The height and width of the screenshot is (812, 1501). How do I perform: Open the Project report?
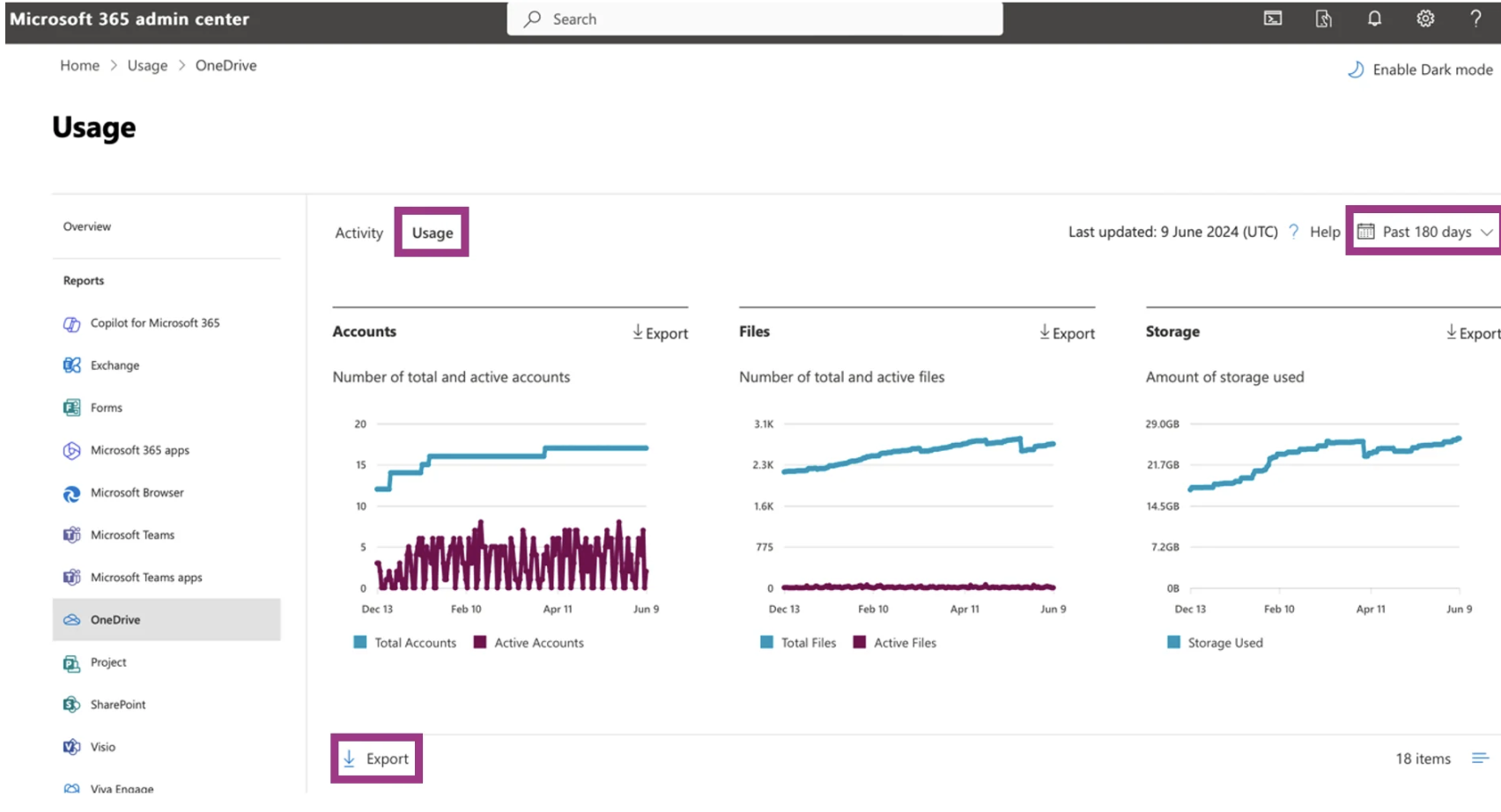coord(107,662)
